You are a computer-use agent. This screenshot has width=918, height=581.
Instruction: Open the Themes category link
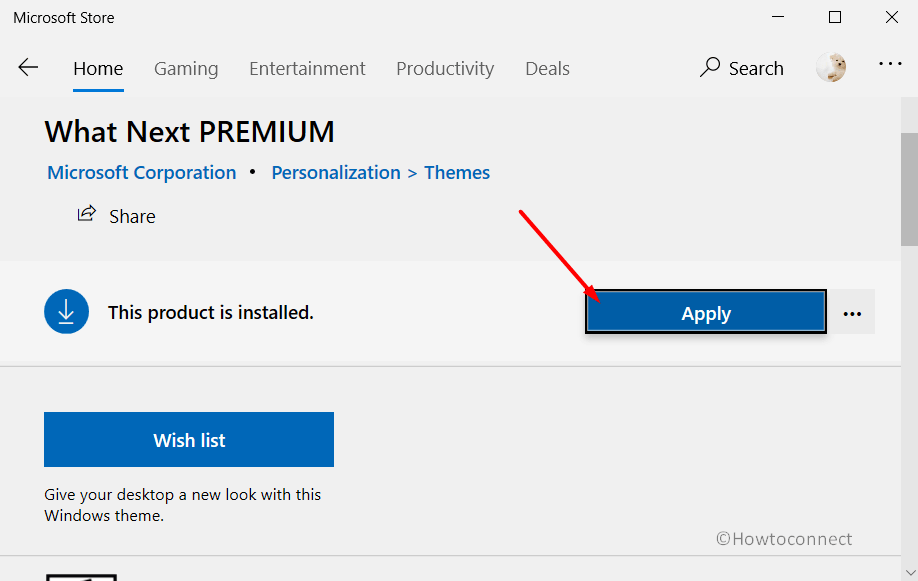(x=457, y=173)
